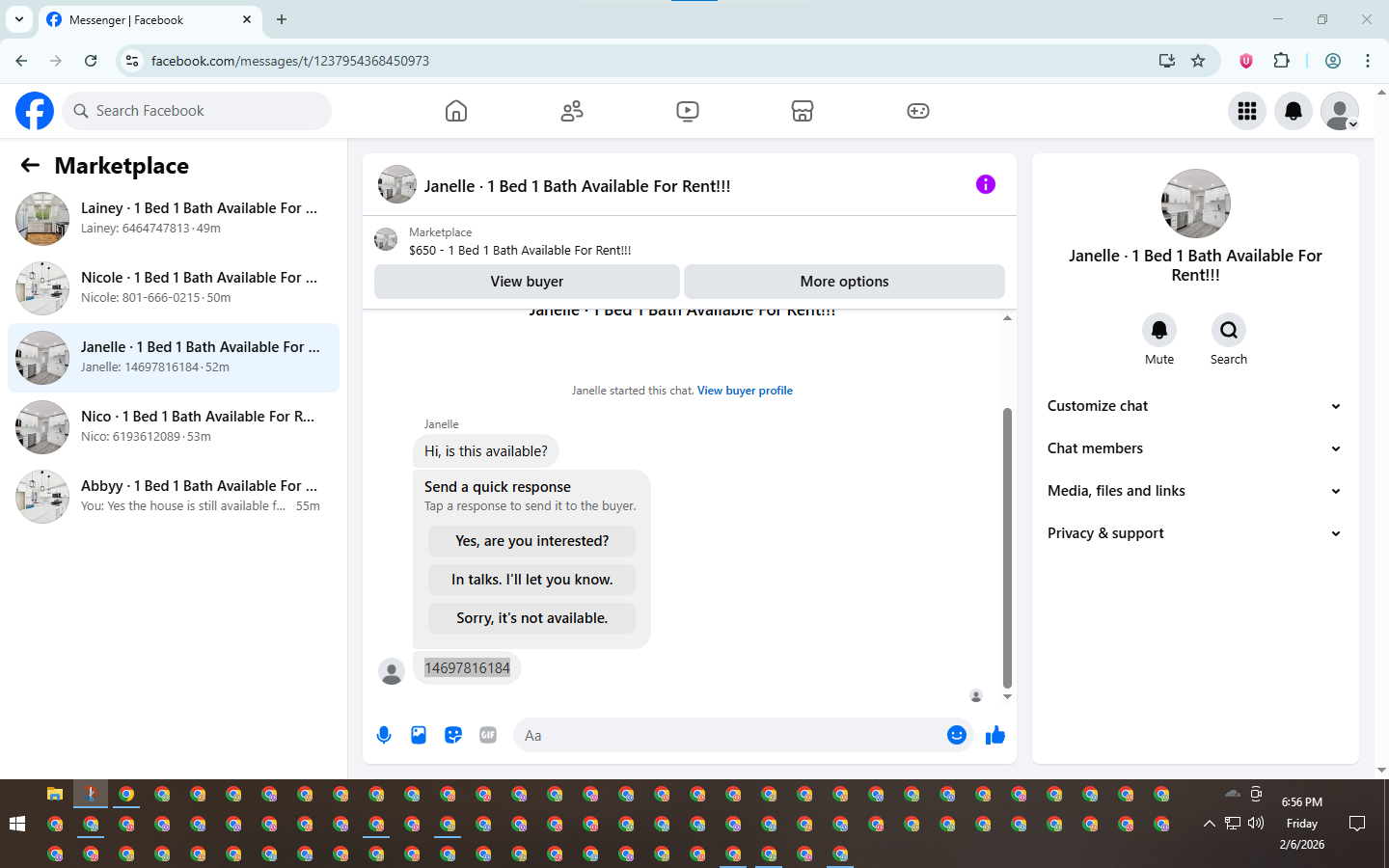Mute this conversation bell icon

point(1159,330)
